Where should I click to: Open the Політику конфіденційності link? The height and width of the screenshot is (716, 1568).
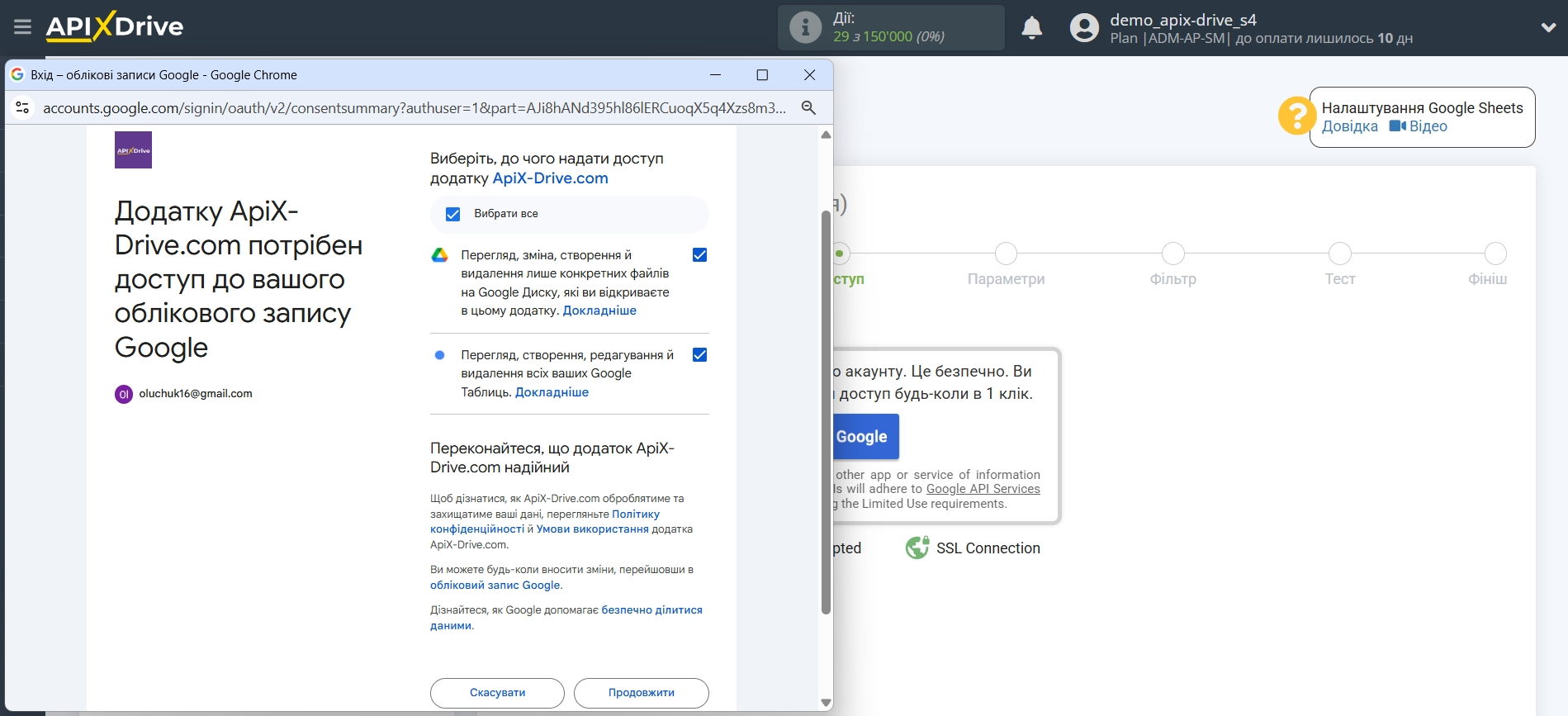coord(545,521)
